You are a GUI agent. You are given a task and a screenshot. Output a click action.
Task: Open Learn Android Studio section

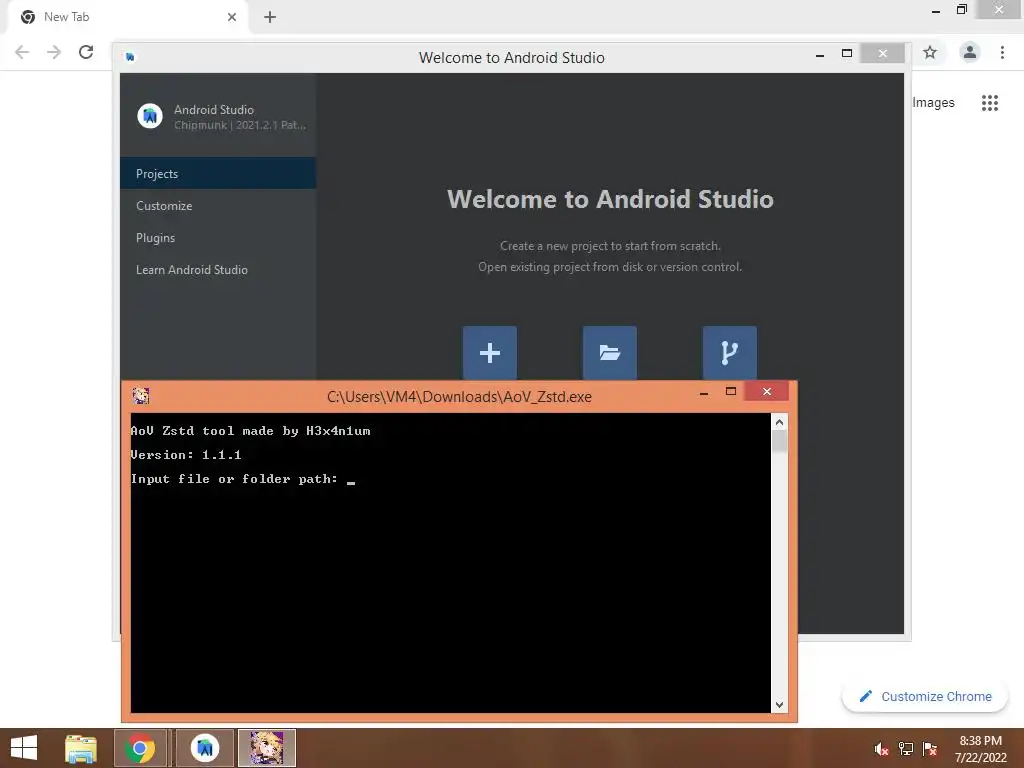click(x=218, y=270)
